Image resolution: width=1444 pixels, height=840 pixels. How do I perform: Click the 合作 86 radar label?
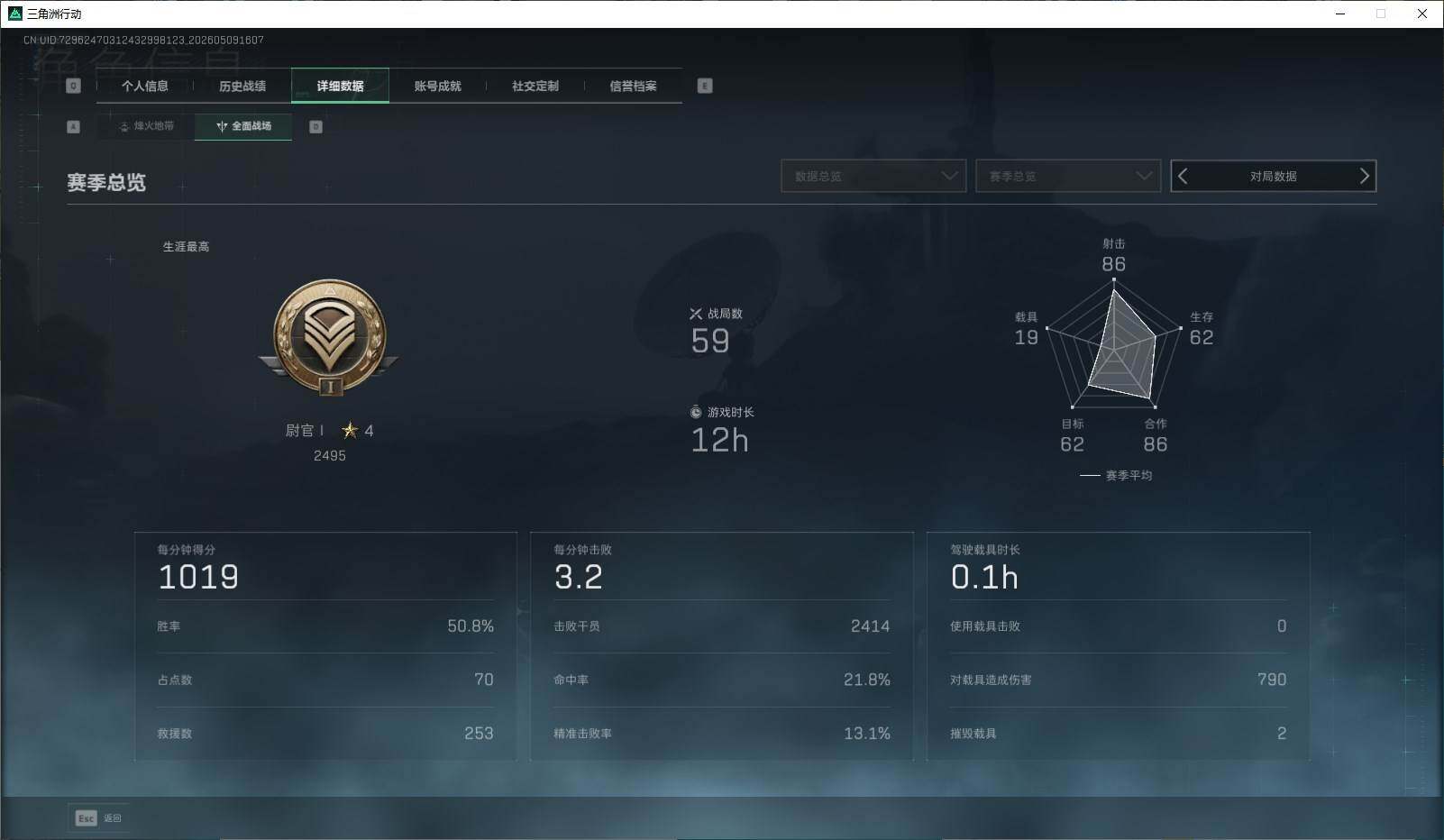click(1155, 435)
